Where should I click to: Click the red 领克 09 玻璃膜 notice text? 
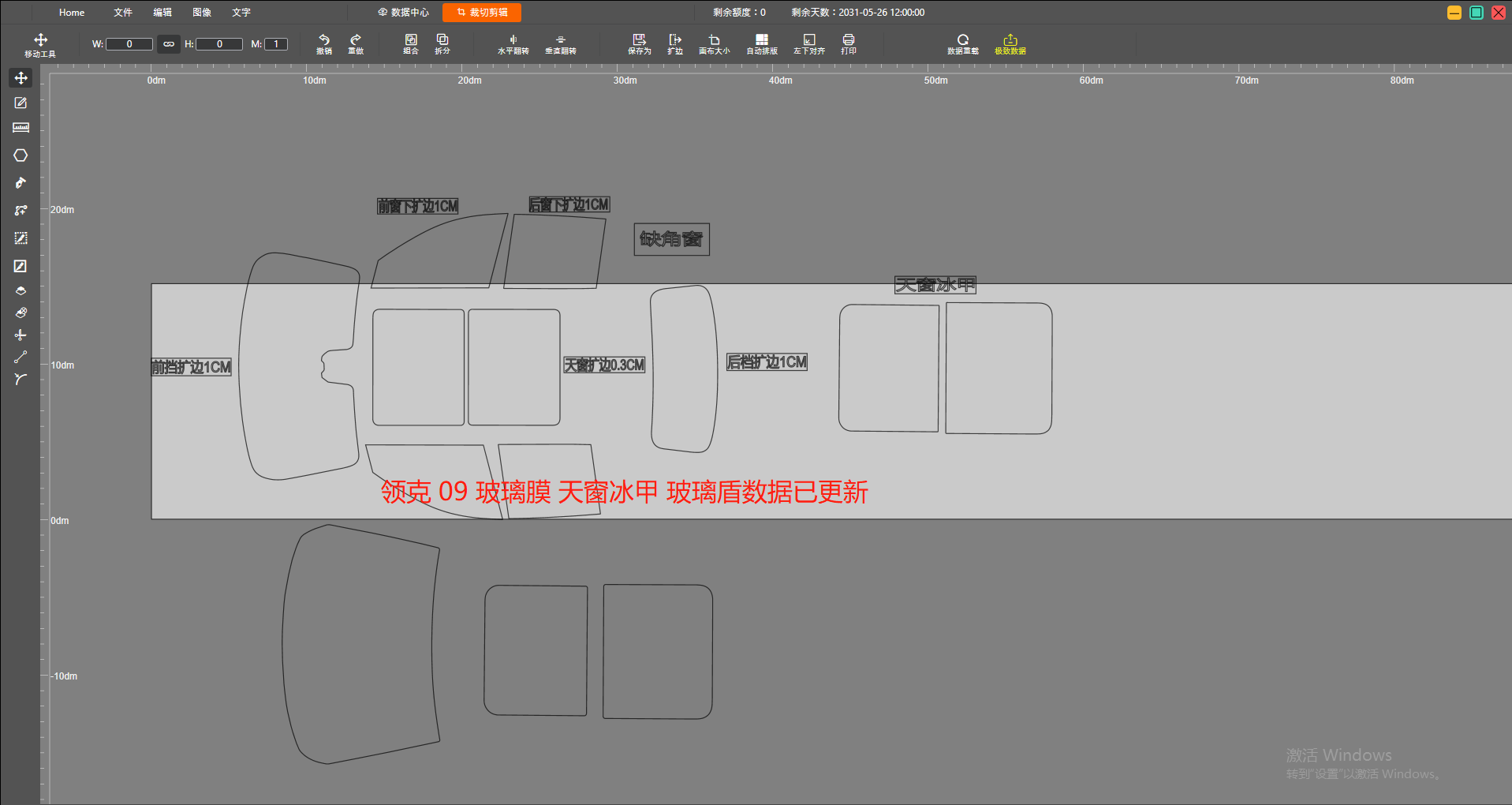click(625, 492)
